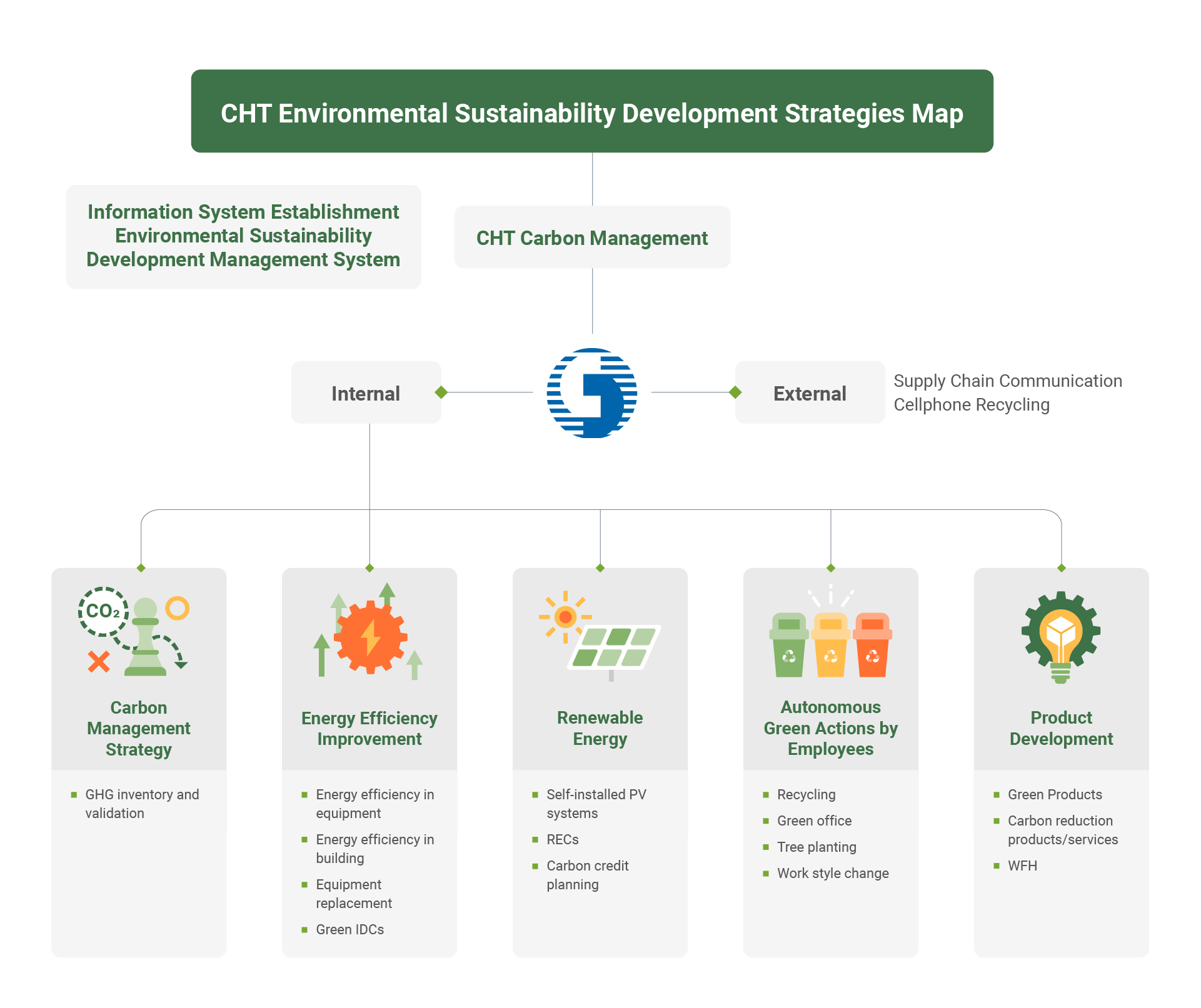Click 'Work style change' list item
The height and width of the screenshot is (1008, 1201).
click(x=833, y=874)
